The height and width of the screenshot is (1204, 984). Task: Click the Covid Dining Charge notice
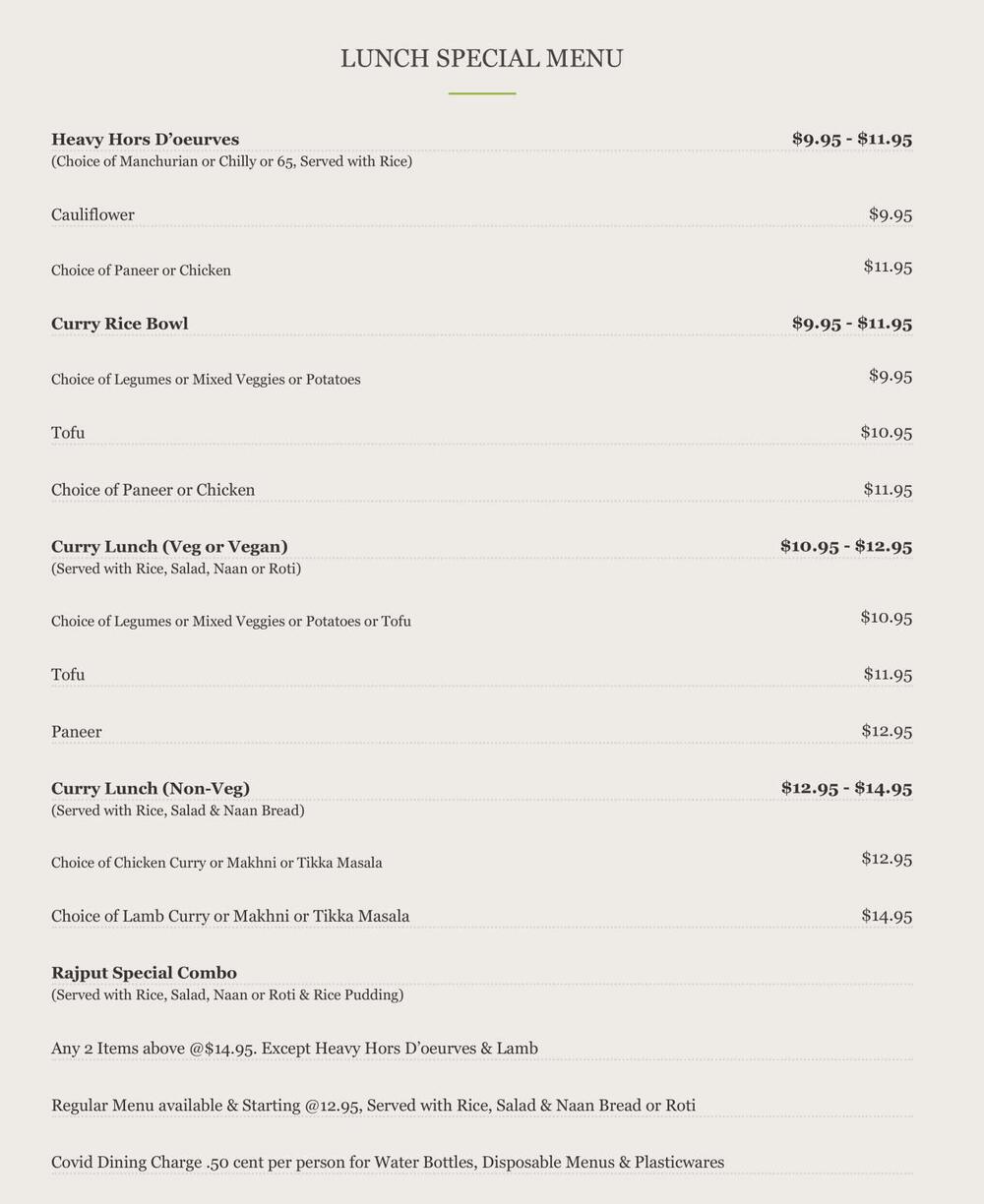tap(388, 1163)
